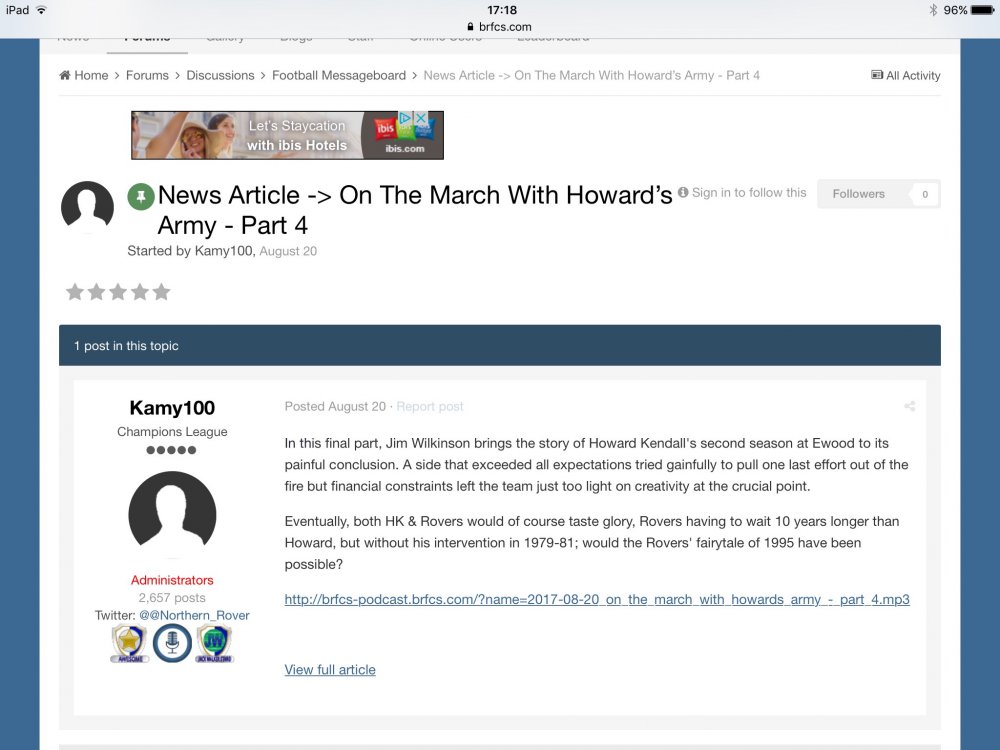Click Report post link

point(430,406)
